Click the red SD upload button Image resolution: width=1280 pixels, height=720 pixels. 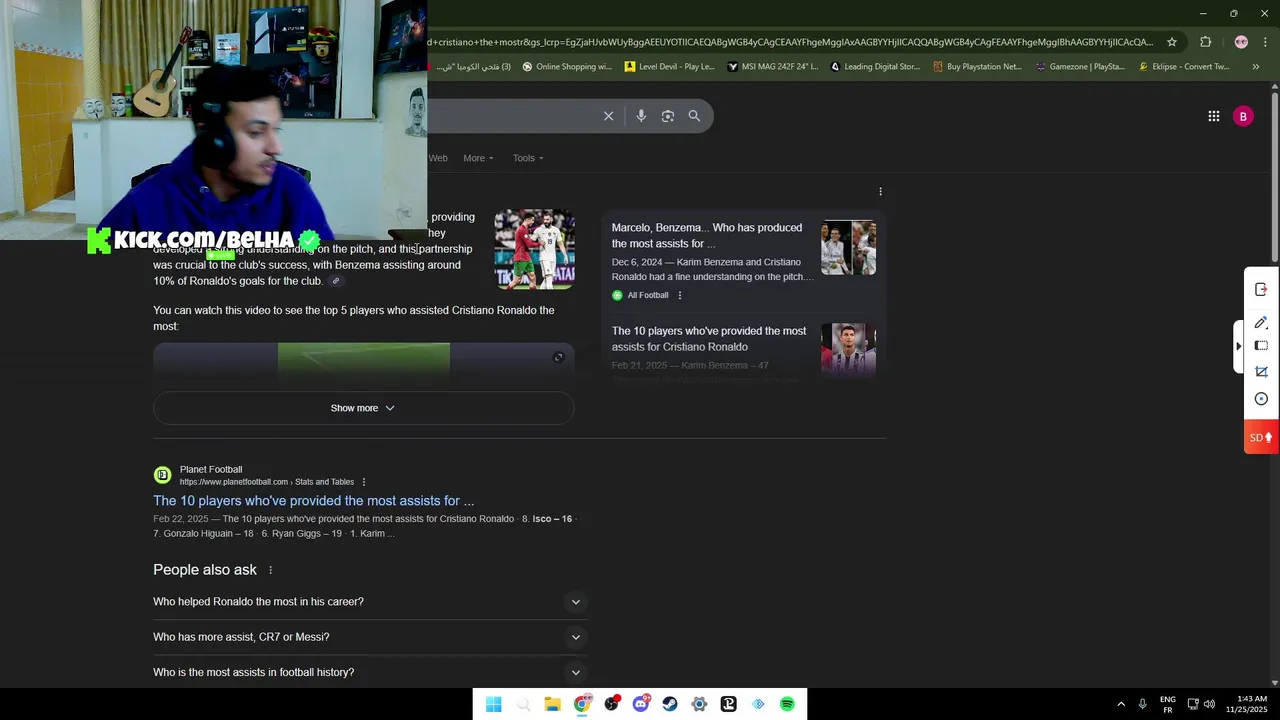click(1261, 437)
